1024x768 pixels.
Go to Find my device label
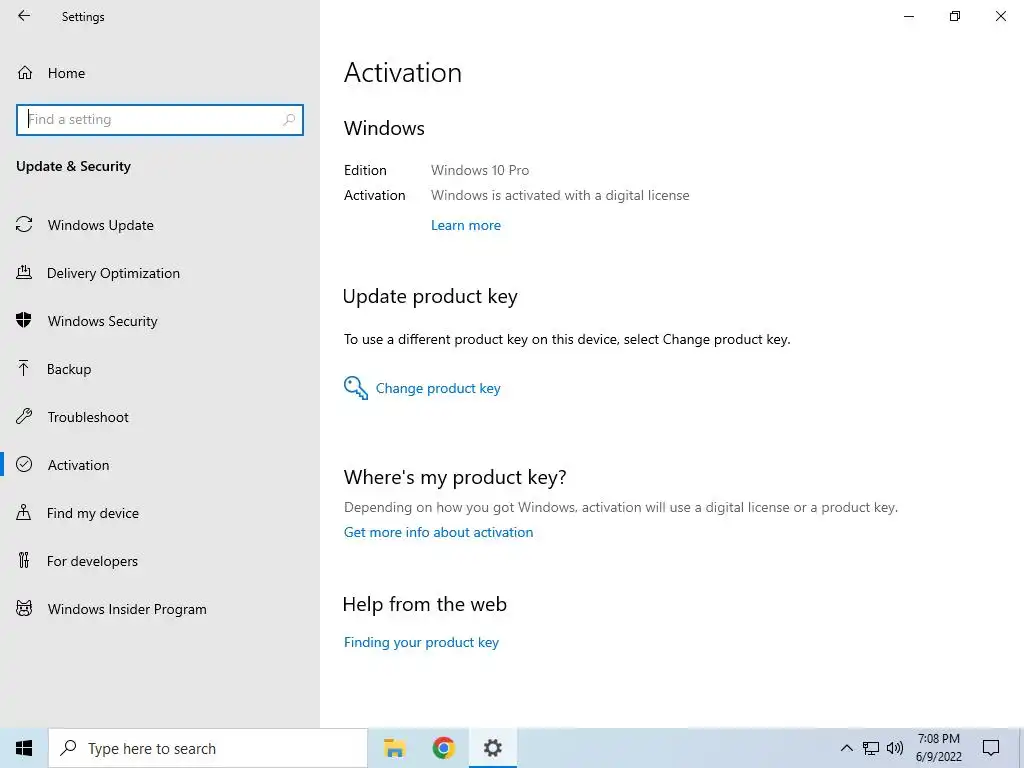(93, 513)
